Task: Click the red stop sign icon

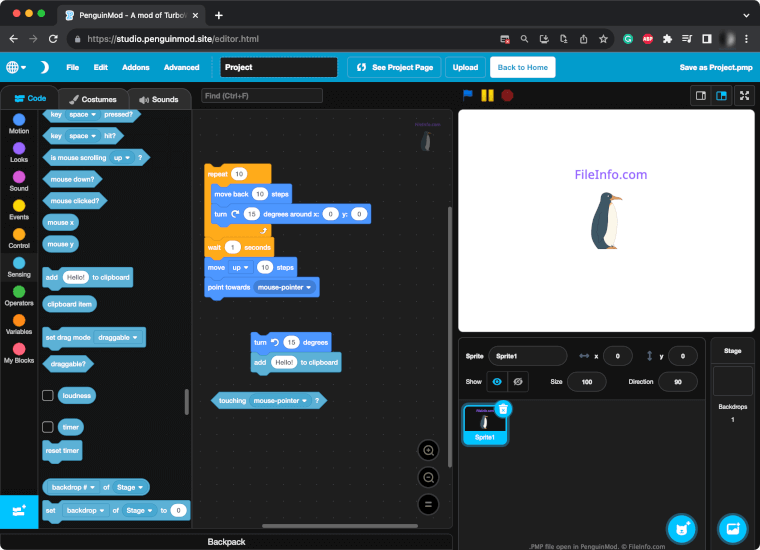Action: (x=507, y=95)
